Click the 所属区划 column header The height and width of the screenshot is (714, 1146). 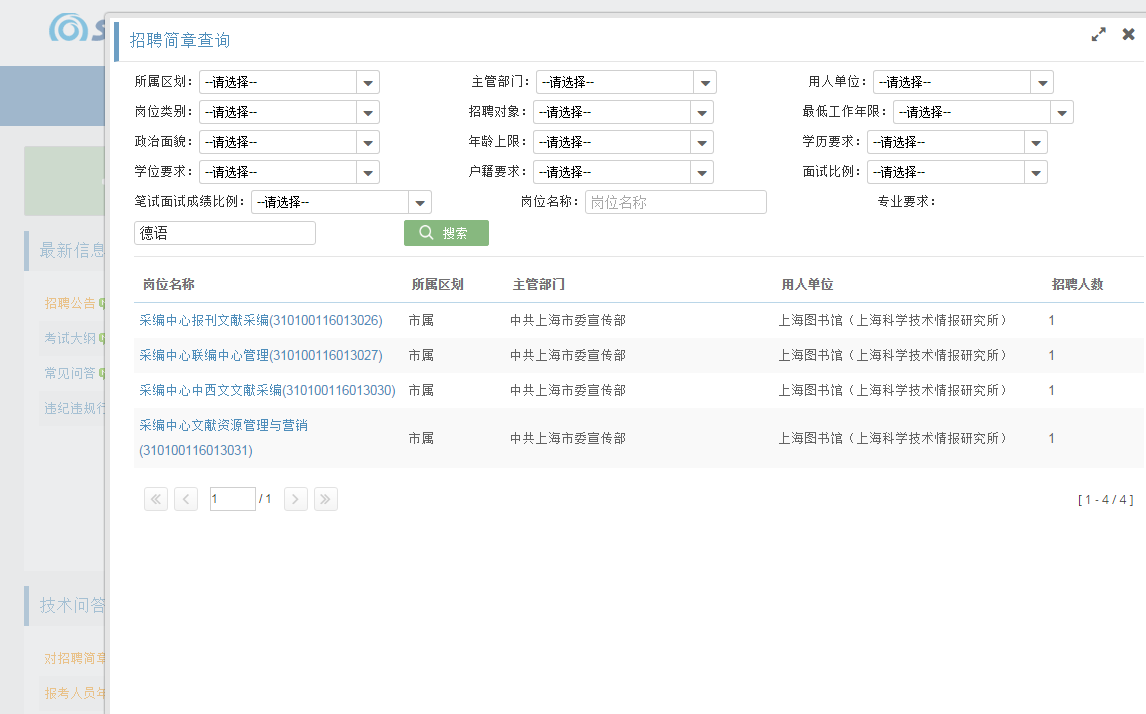click(x=438, y=284)
